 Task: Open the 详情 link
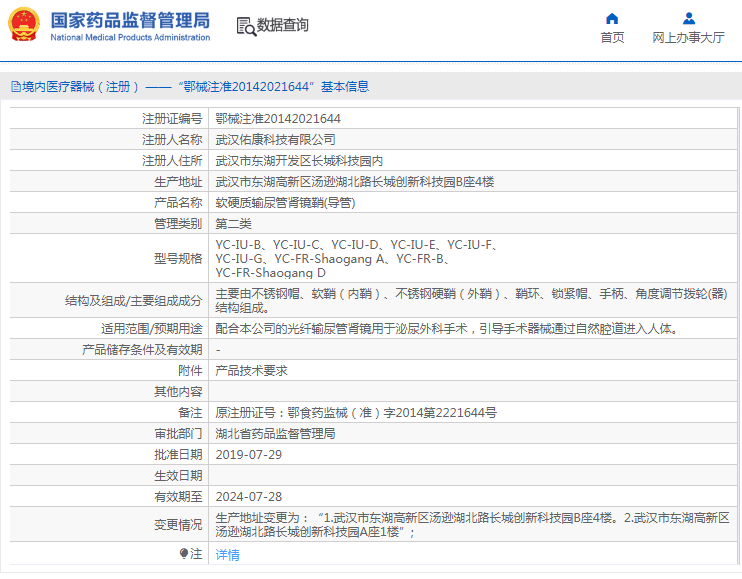tap(228, 555)
